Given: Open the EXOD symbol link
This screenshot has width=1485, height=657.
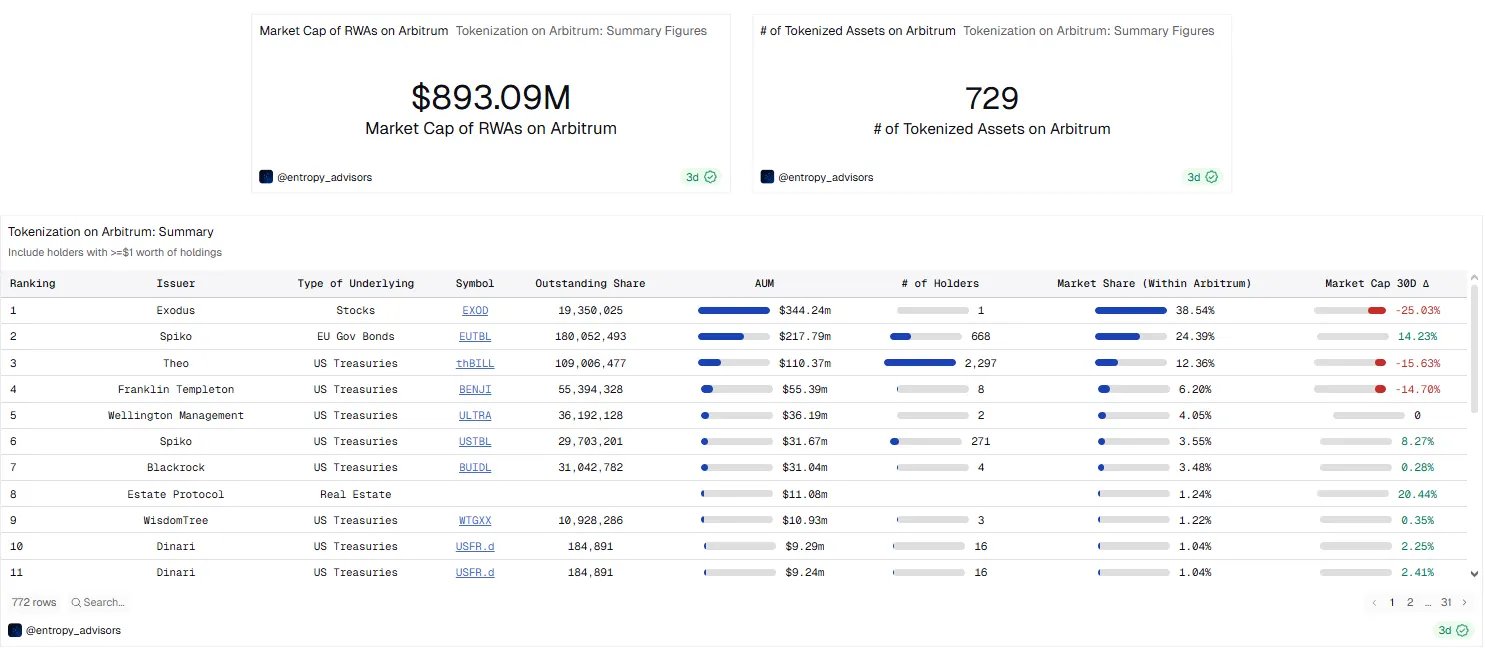Looking at the screenshot, I should (475, 311).
